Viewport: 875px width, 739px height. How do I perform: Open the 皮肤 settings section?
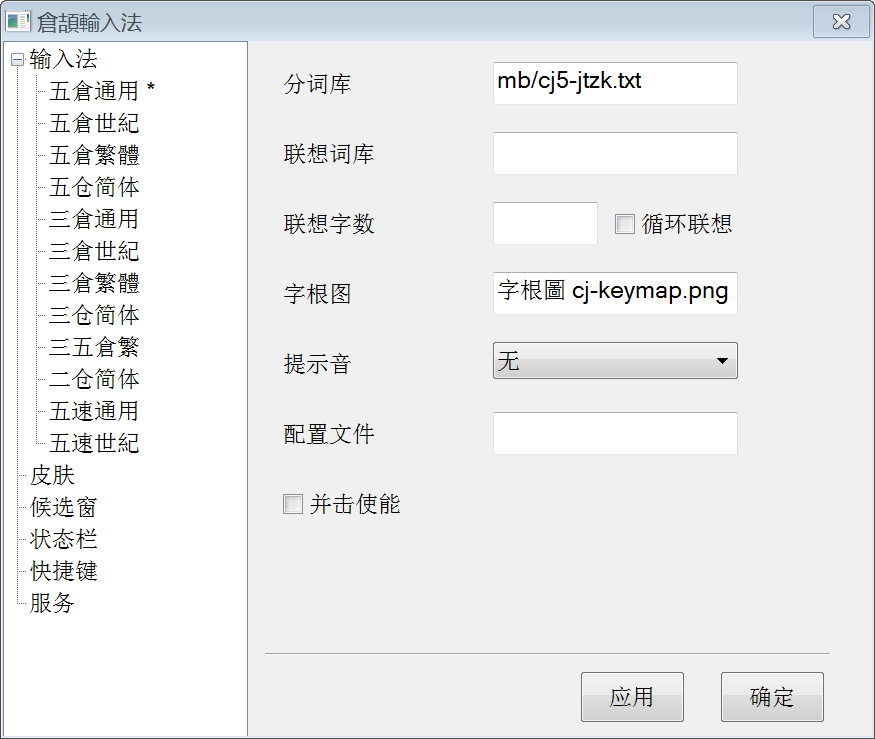point(52,475)
